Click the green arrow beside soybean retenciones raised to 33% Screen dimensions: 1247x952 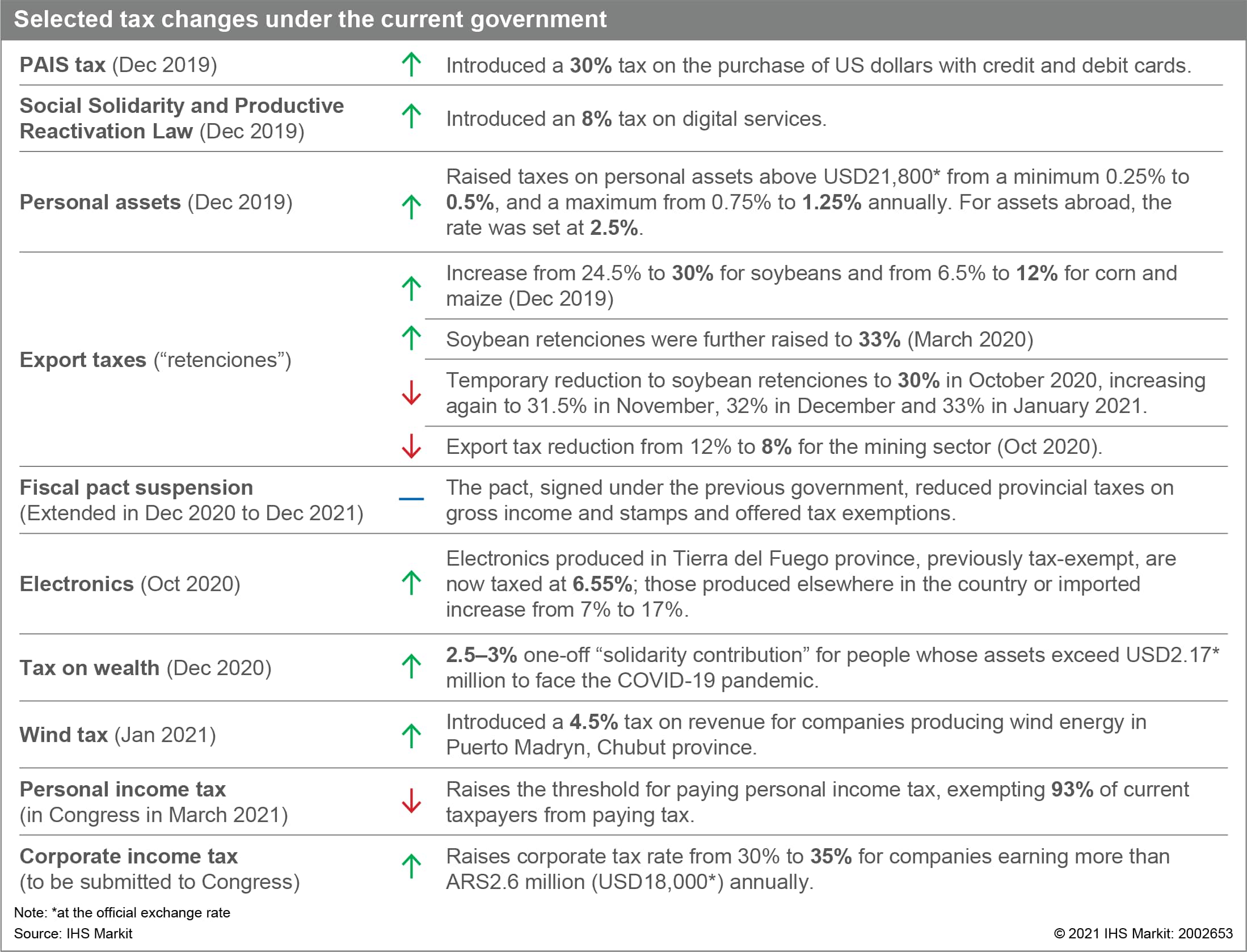(411, 338)
